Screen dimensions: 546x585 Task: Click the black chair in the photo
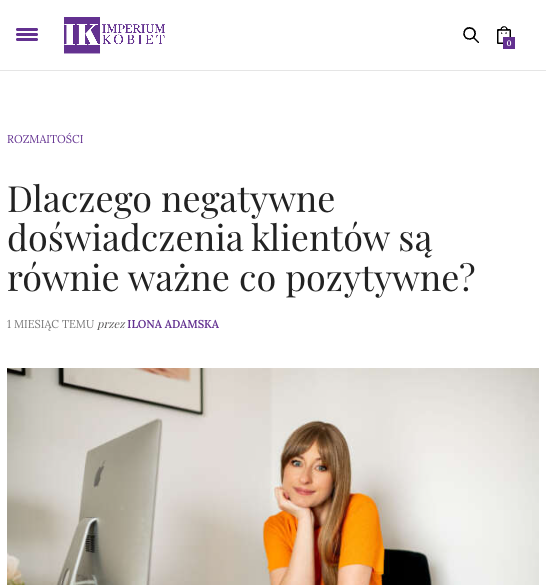tap(407, 567)
